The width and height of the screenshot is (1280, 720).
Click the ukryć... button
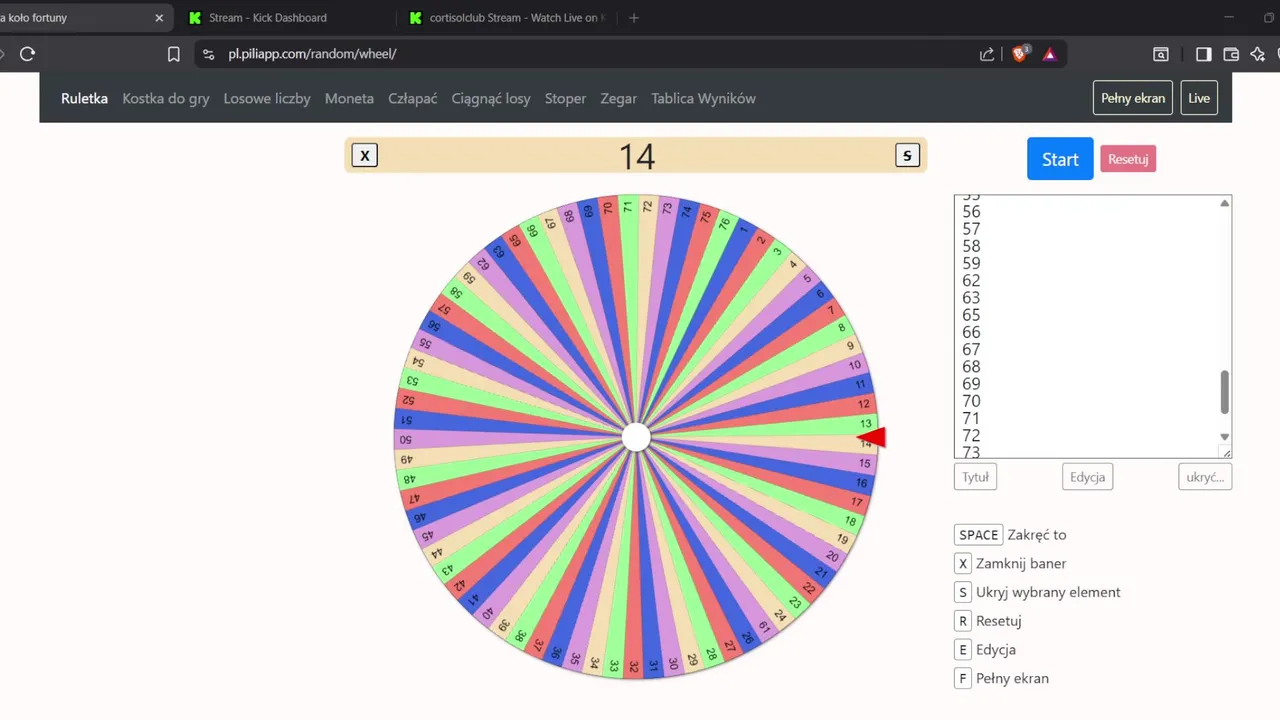pyautogui.click(x=1205, y=477)
